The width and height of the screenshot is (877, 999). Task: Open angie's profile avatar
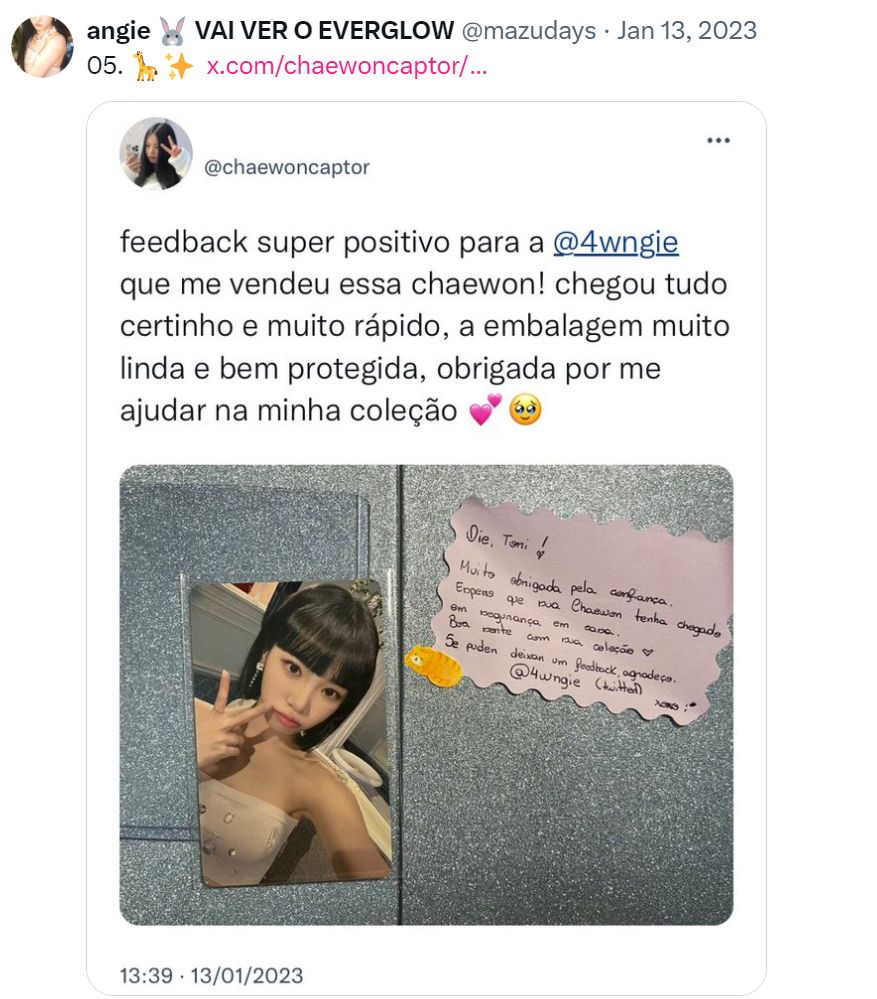(43, 47)
